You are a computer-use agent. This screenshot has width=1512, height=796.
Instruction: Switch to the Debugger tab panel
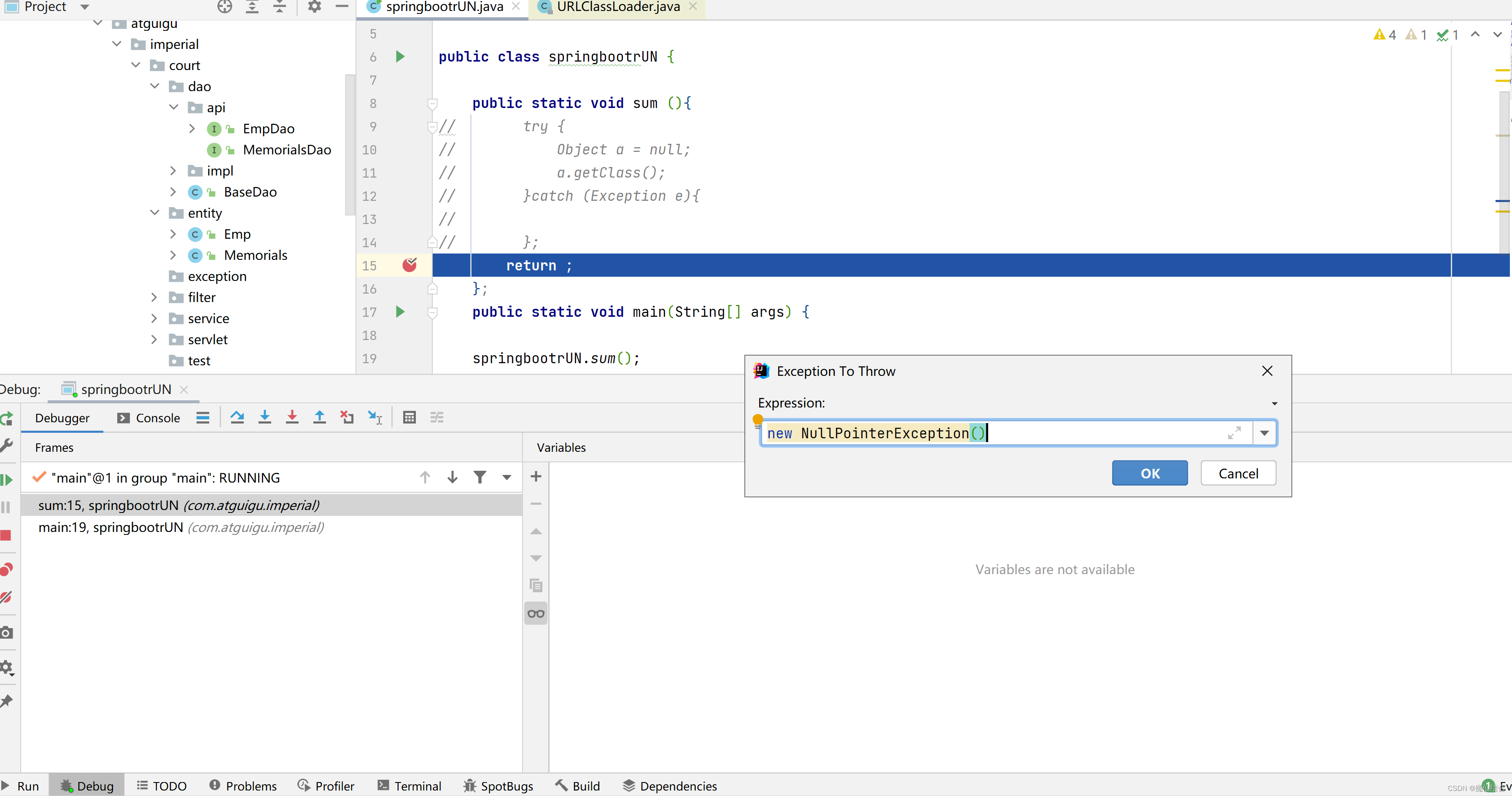point(62,417)
